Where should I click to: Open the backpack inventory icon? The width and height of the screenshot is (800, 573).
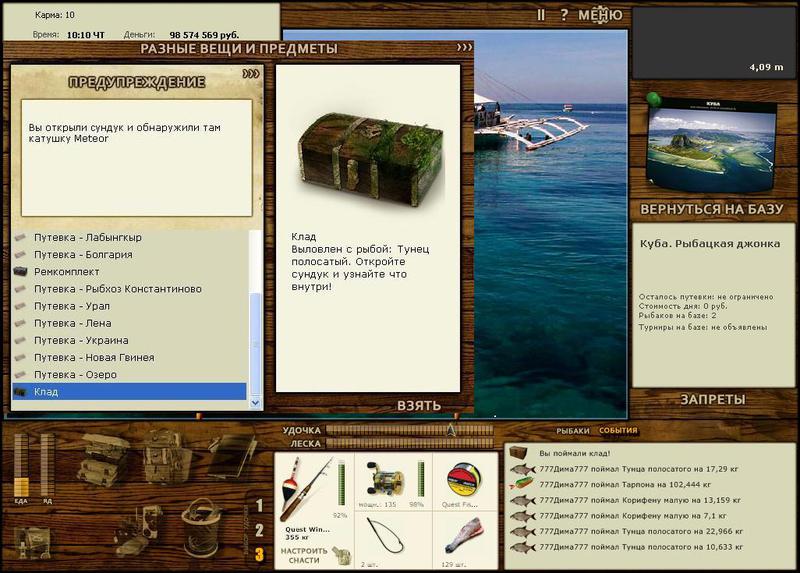pos(166,457)
